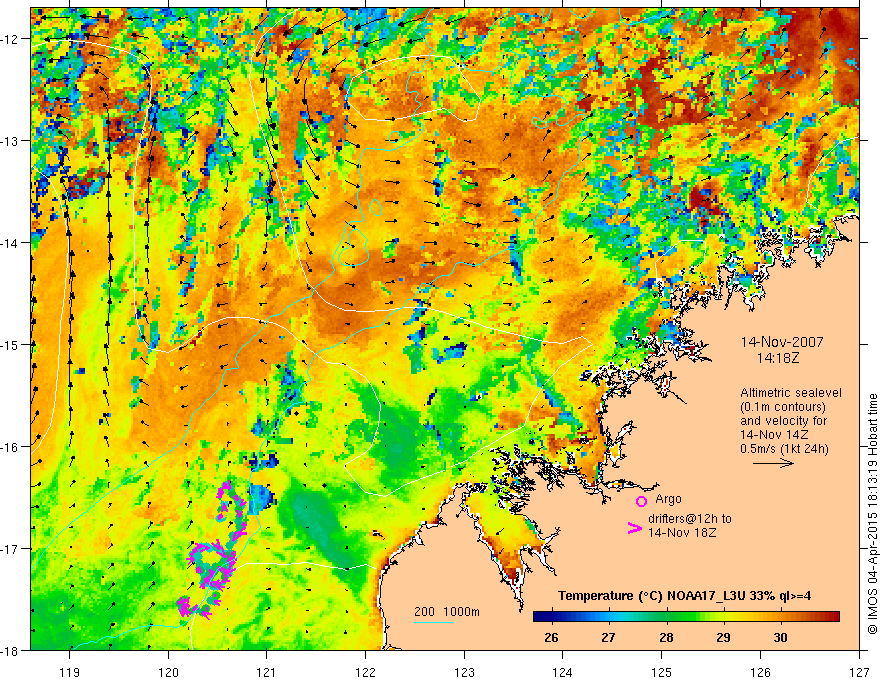Screen dimensions: 880x680
Task: Click the IMOS copyright timestamp text
Action: tap(872, 516)
